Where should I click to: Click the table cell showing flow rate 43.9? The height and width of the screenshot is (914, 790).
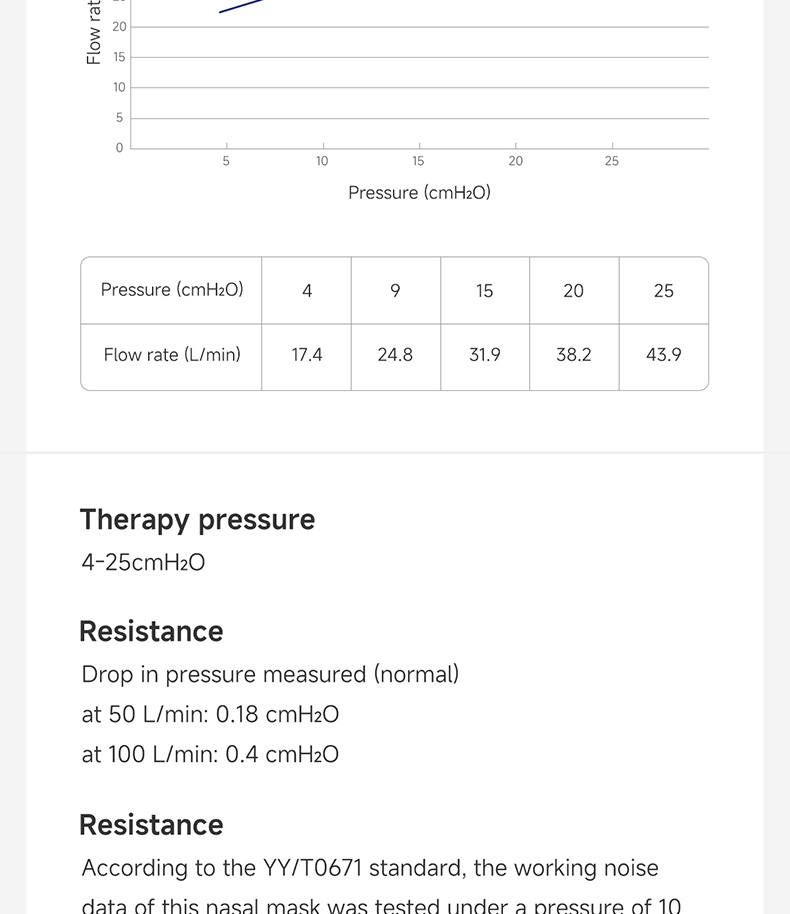(x=663, y=355)
